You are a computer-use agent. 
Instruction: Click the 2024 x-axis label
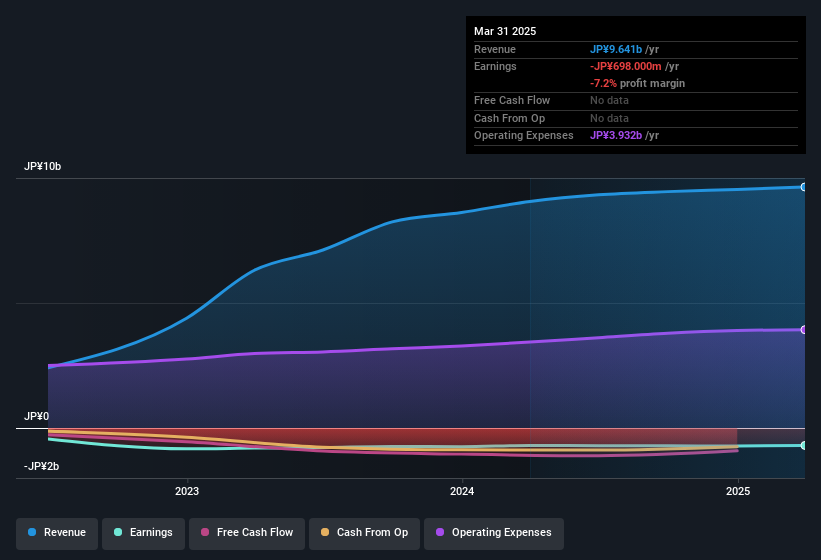point(462,491)
